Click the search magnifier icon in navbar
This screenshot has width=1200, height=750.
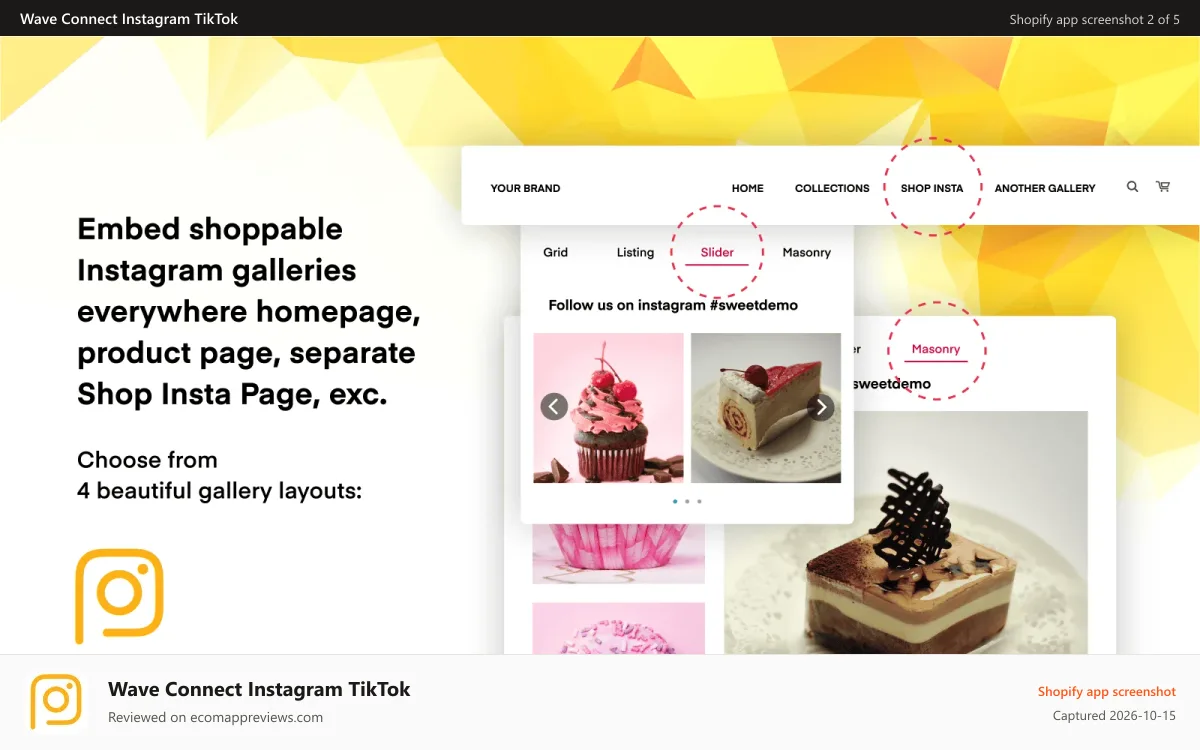pos(1132,186)
